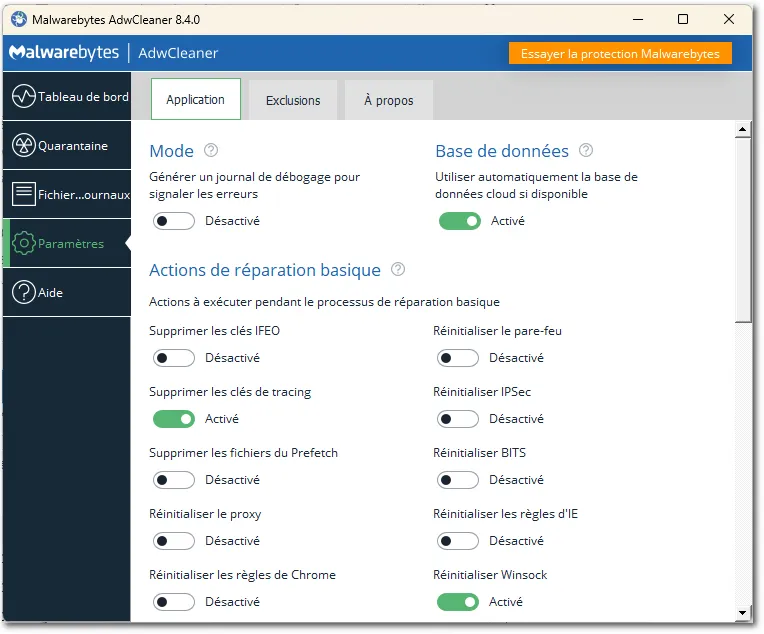Enable the debug journal toggle under Mode
Image resolution: width=764 pixels, height=634 pixels.
(173, 221)
